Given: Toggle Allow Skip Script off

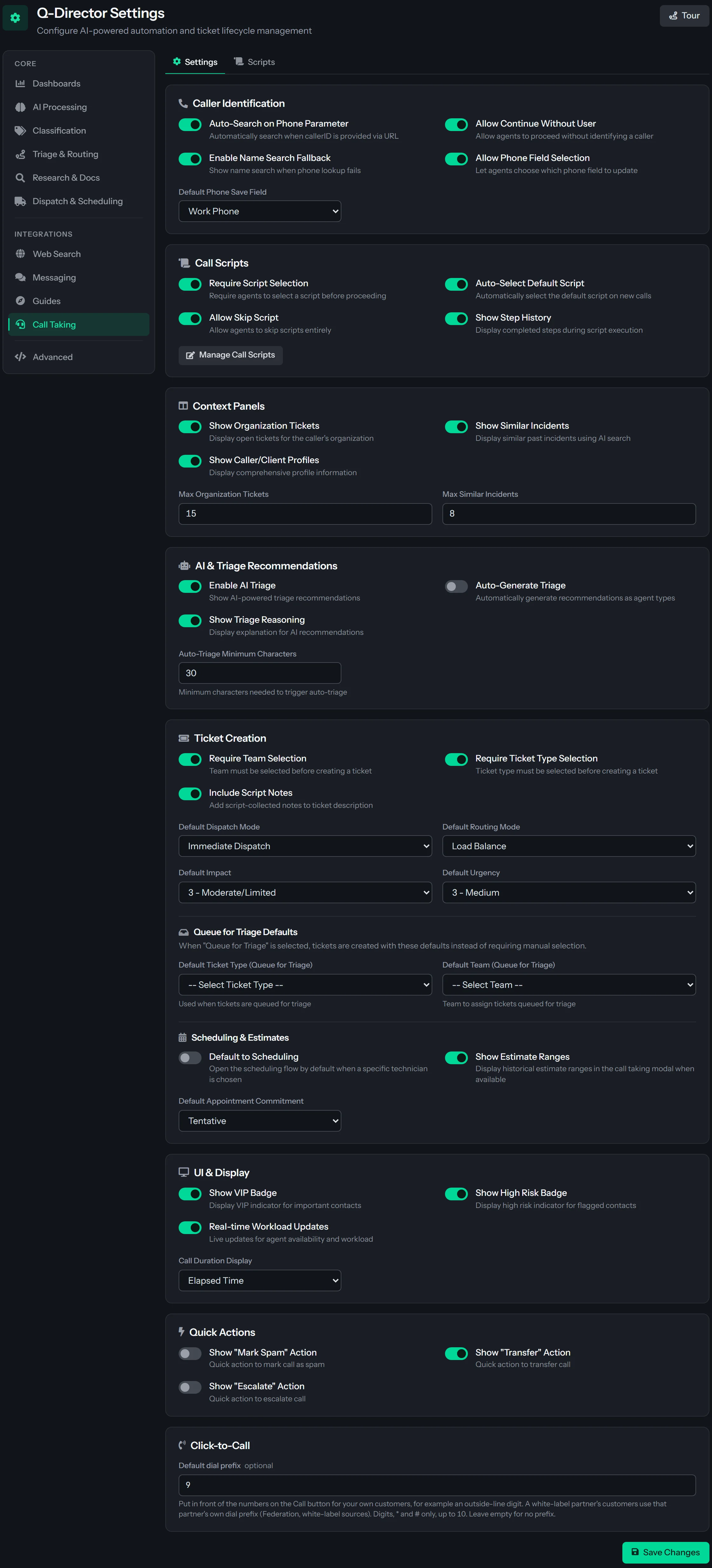Looking at the screenshot, I should 190,318.
